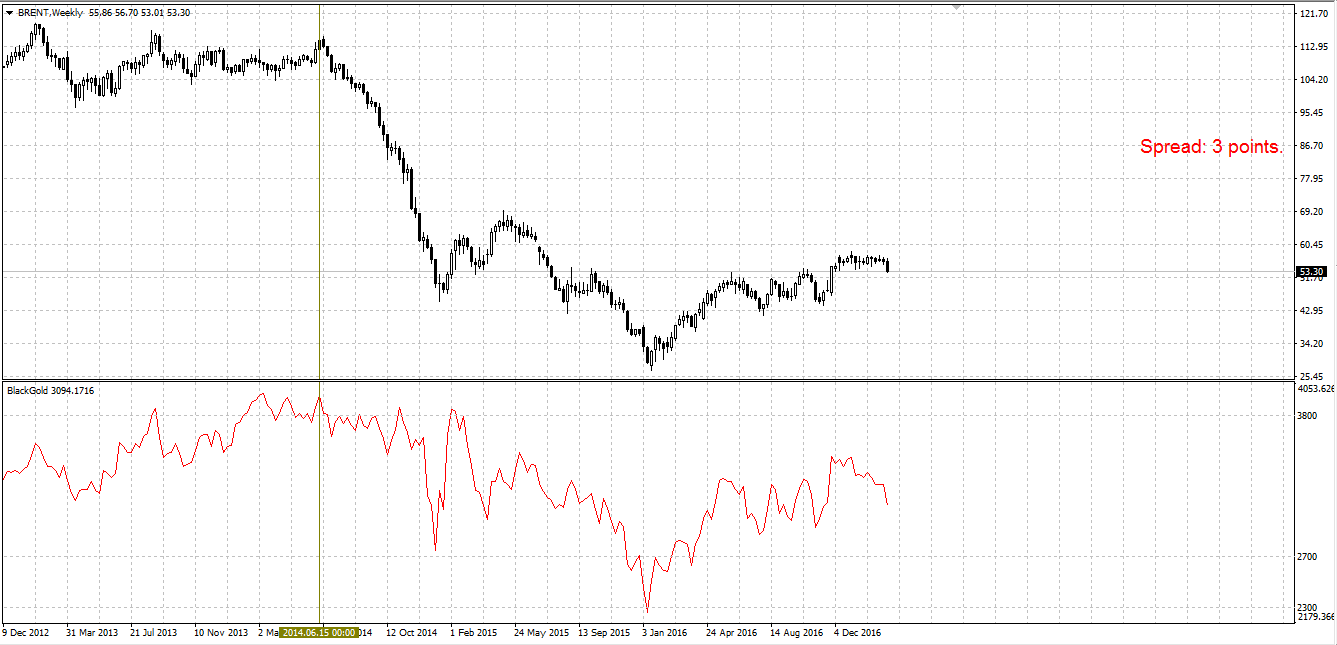Click the current price label 53.30
Viewport: 1337px width, 645px height.
coord(1311,271)
